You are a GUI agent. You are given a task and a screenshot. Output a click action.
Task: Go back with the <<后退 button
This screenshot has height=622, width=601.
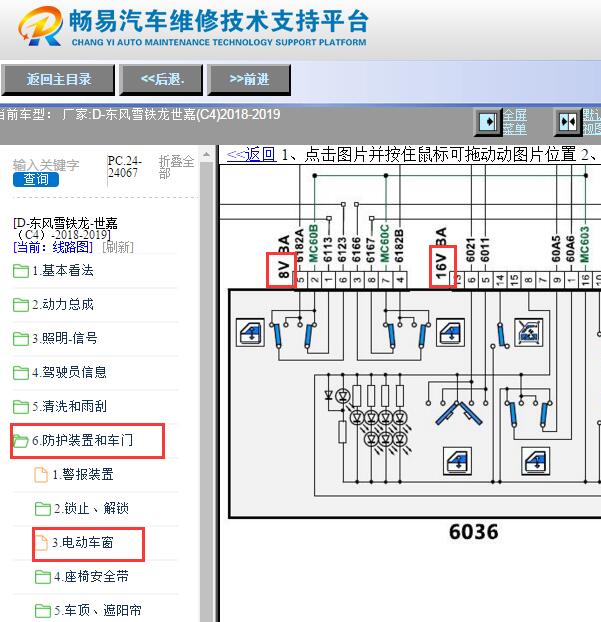click(x=161, y=80)
